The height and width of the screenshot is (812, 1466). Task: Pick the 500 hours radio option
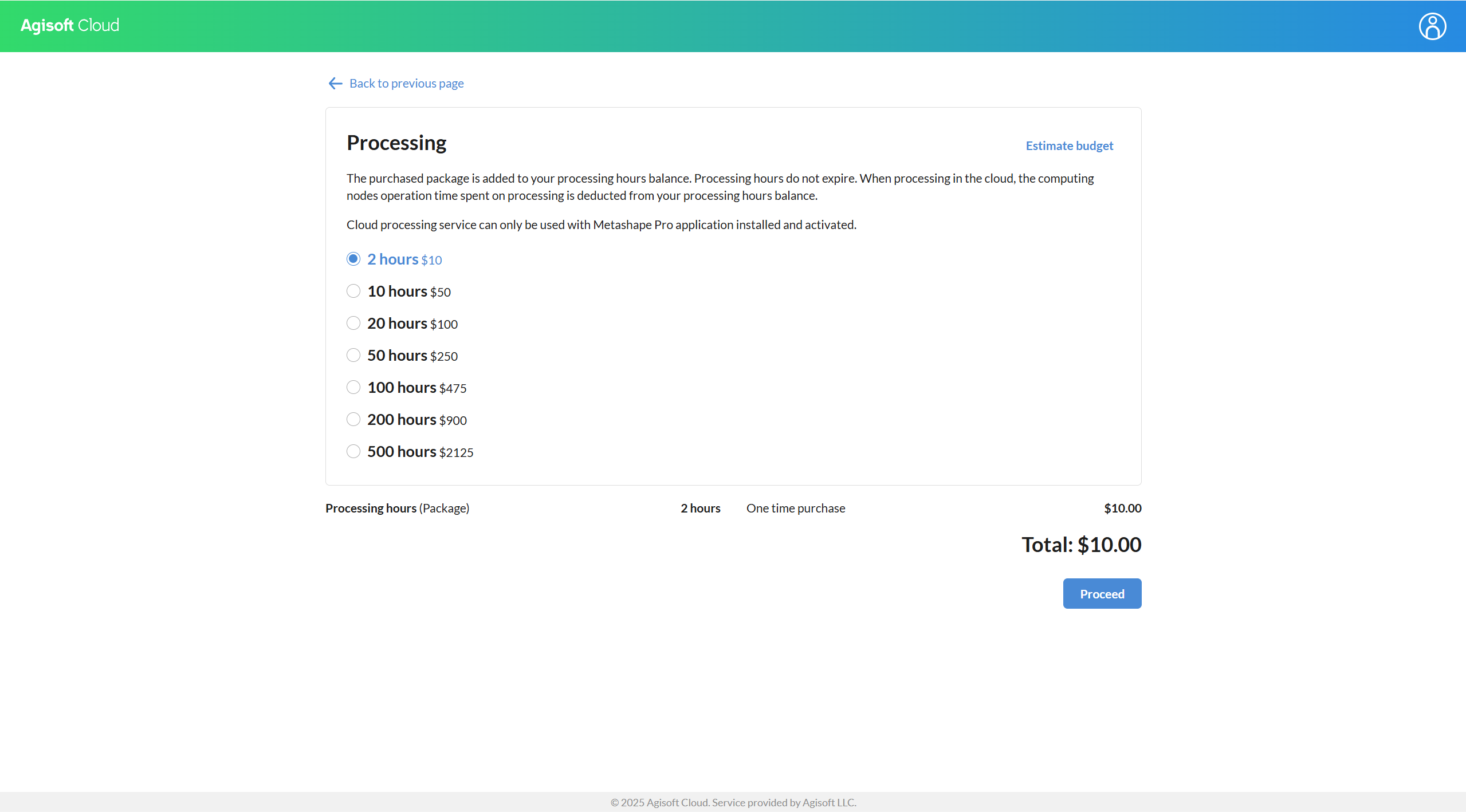tap(353, 451)
